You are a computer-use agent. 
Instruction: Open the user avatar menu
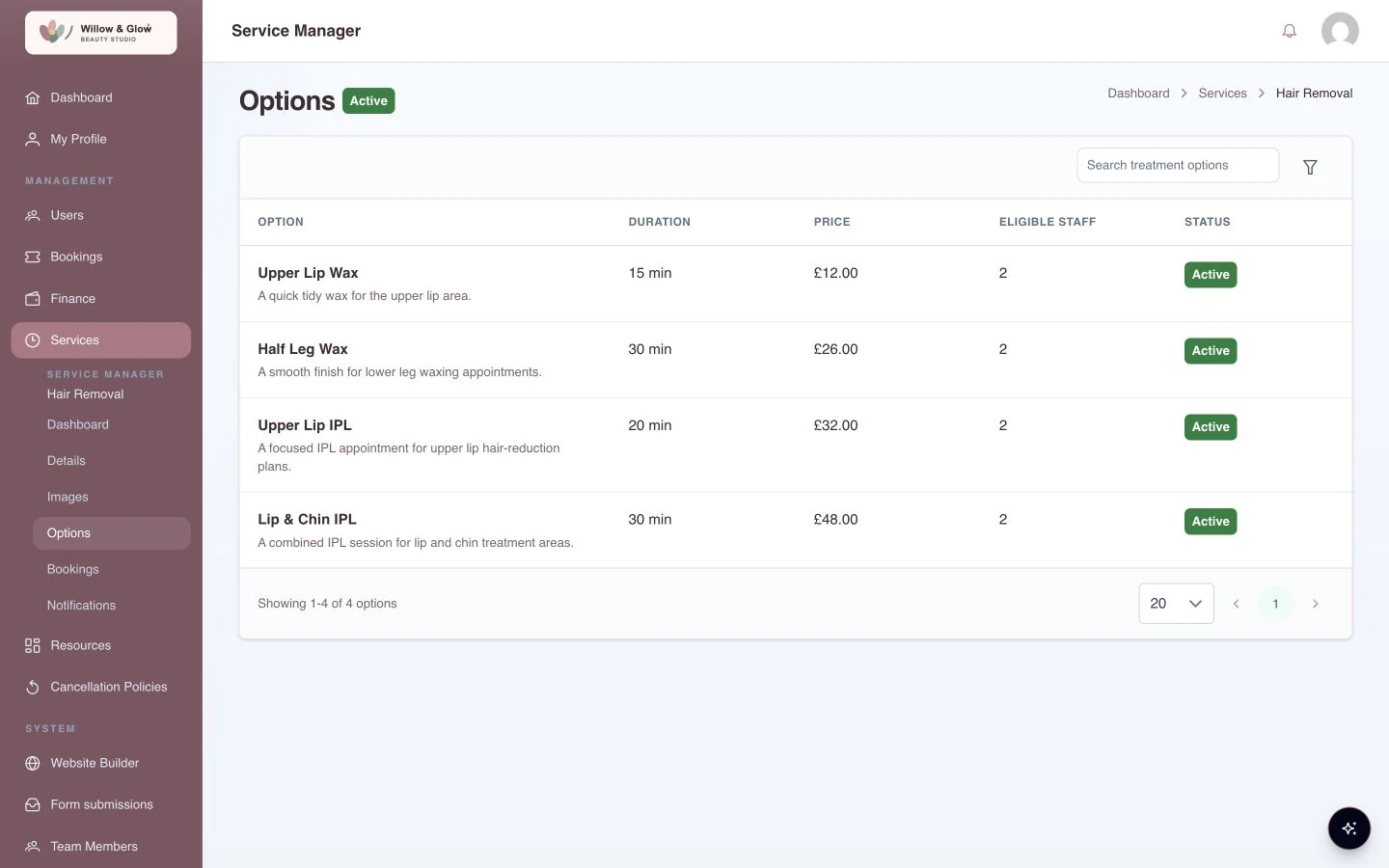click(1340, 31)
